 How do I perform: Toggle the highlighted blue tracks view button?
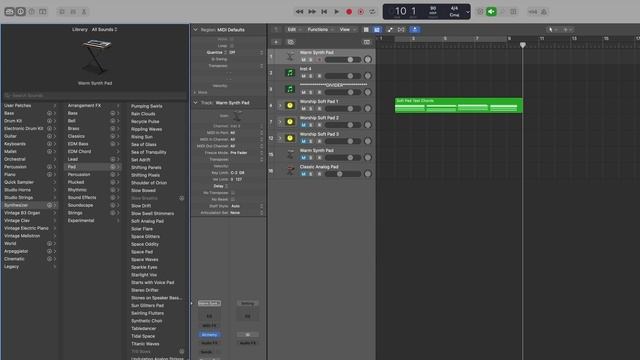[377, 29]
